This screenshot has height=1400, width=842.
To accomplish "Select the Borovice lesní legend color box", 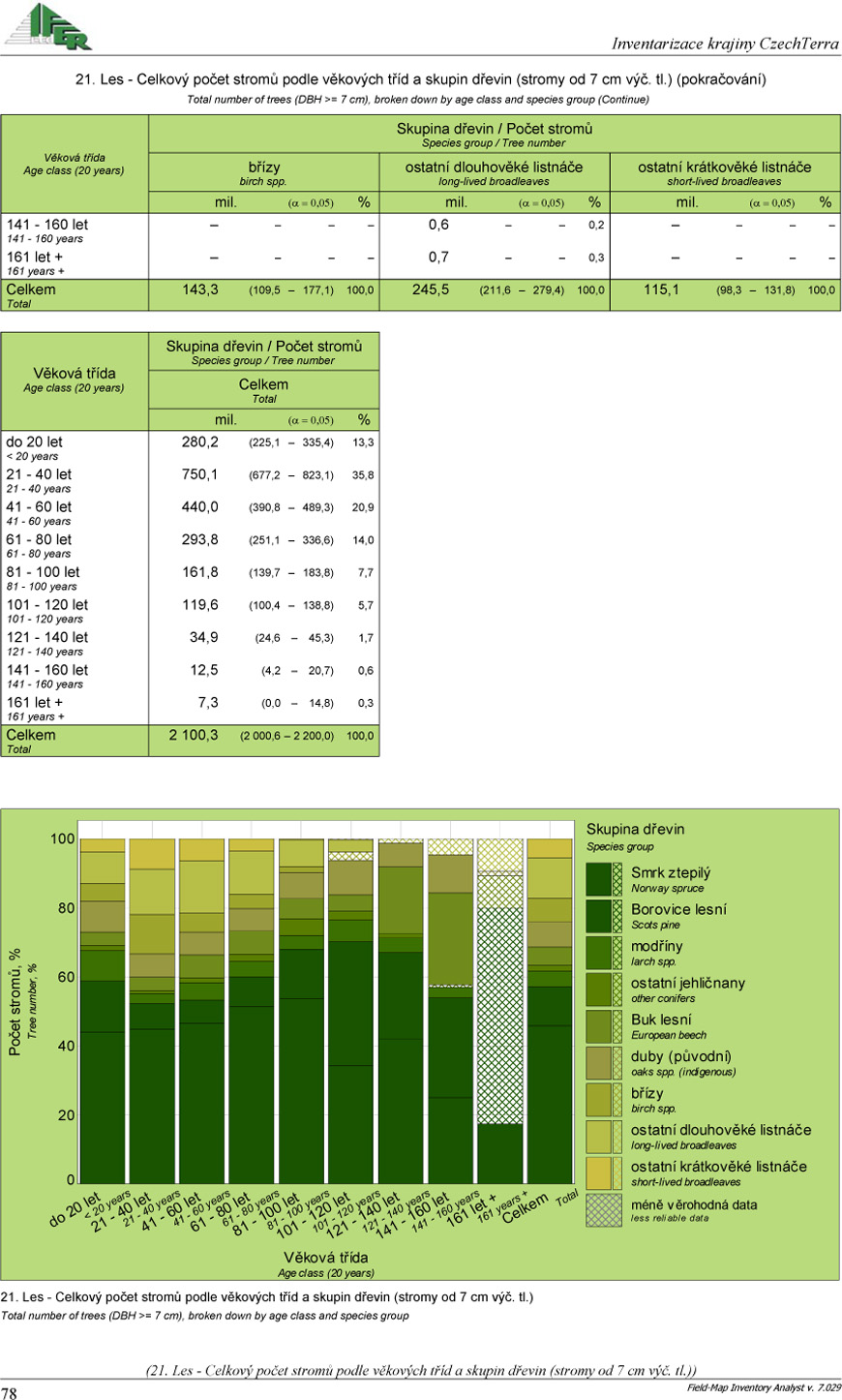I will point(604,916).
